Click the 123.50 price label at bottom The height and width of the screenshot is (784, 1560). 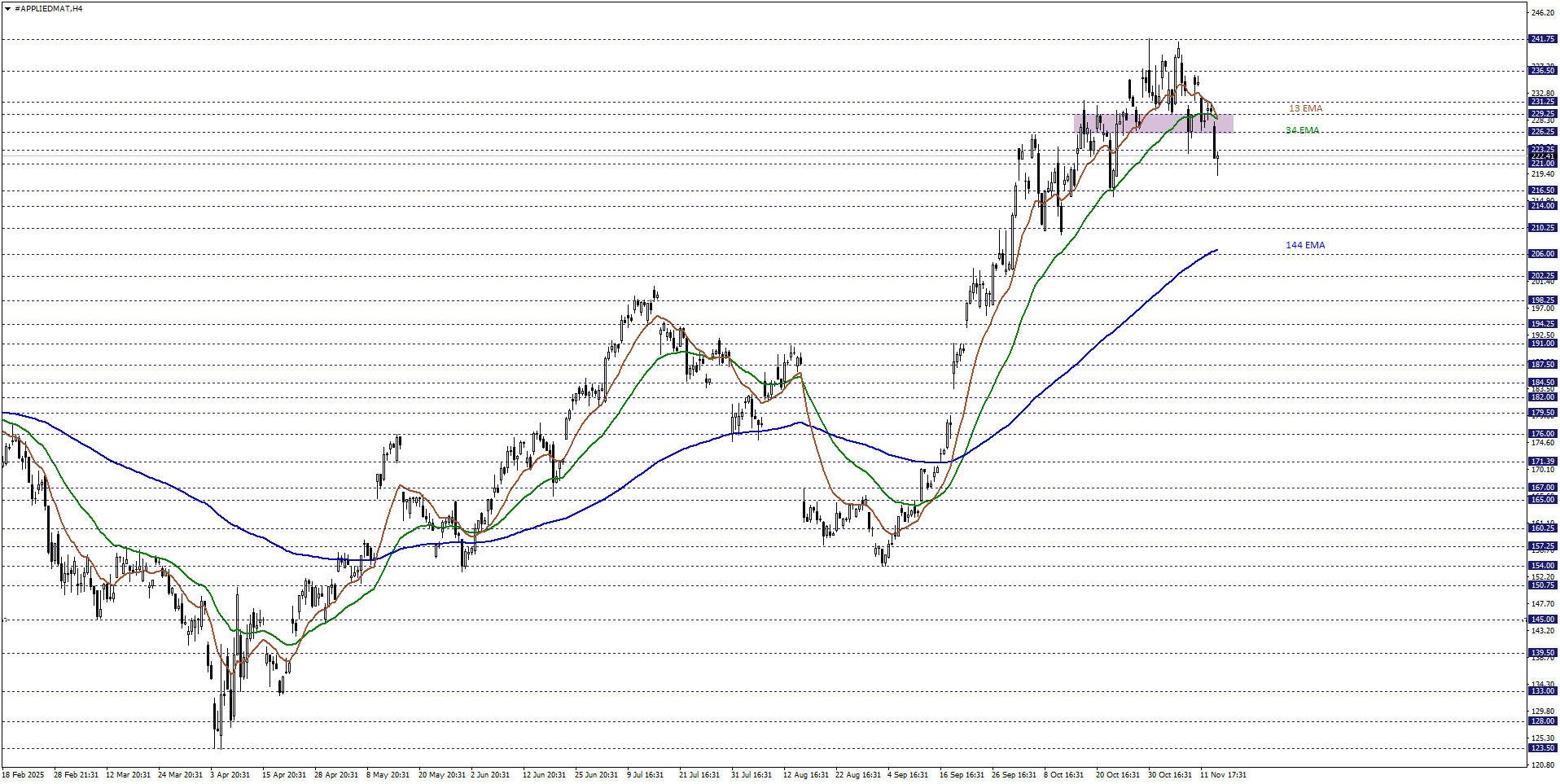click(1542, 748)
